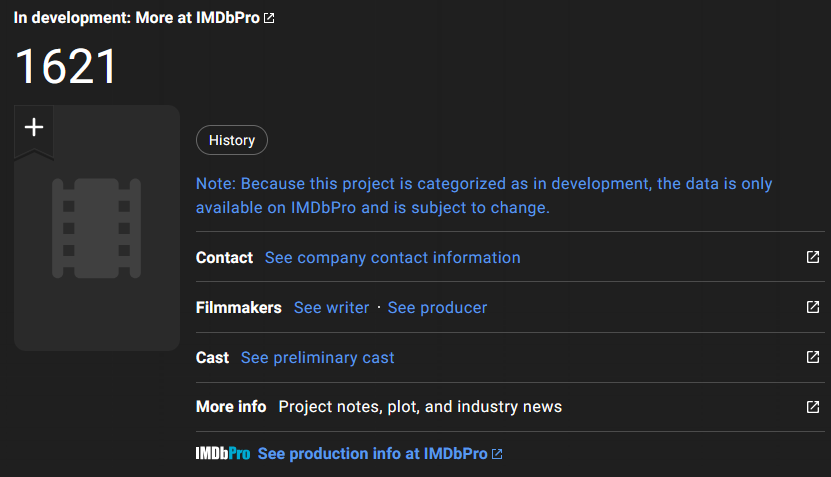831x477 pixels.
Task: Open the 'See writer' link
Action: [x=331, y=307]
